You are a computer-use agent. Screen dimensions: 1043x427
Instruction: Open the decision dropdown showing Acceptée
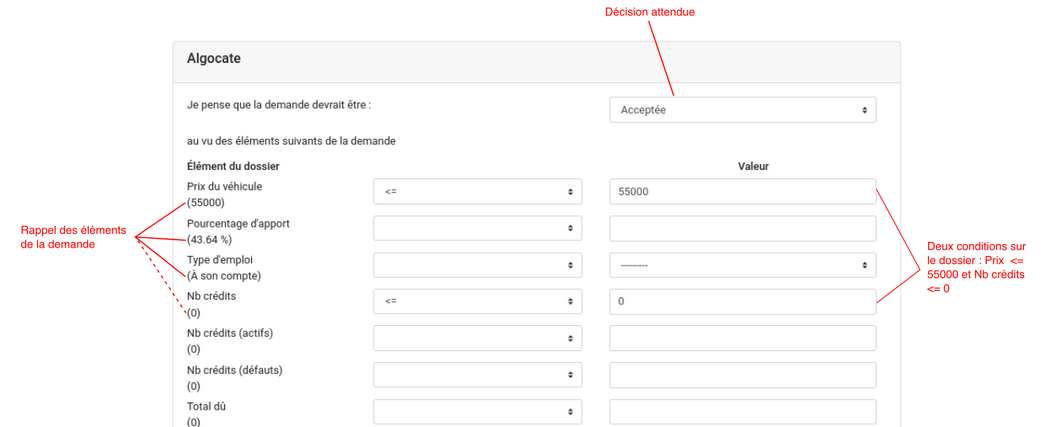(742, 110)
